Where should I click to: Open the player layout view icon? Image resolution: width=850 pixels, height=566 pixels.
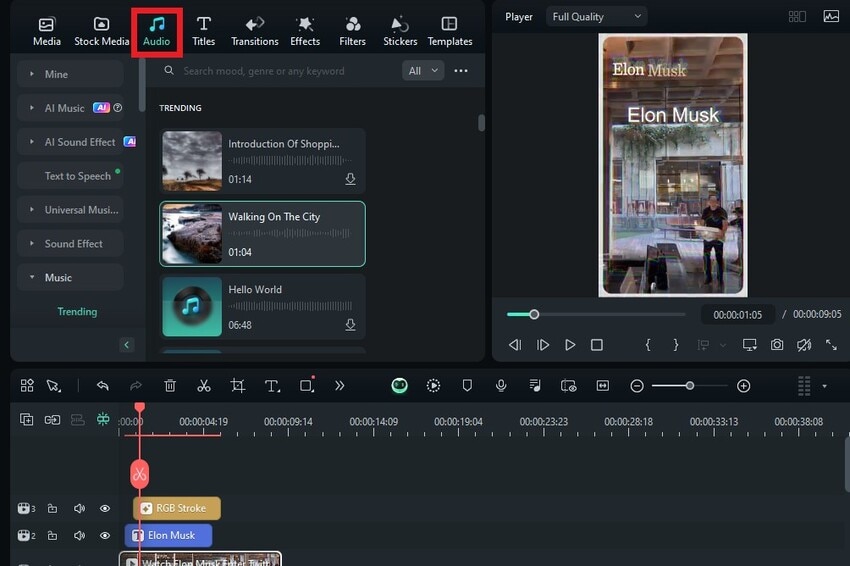(797, 17)
